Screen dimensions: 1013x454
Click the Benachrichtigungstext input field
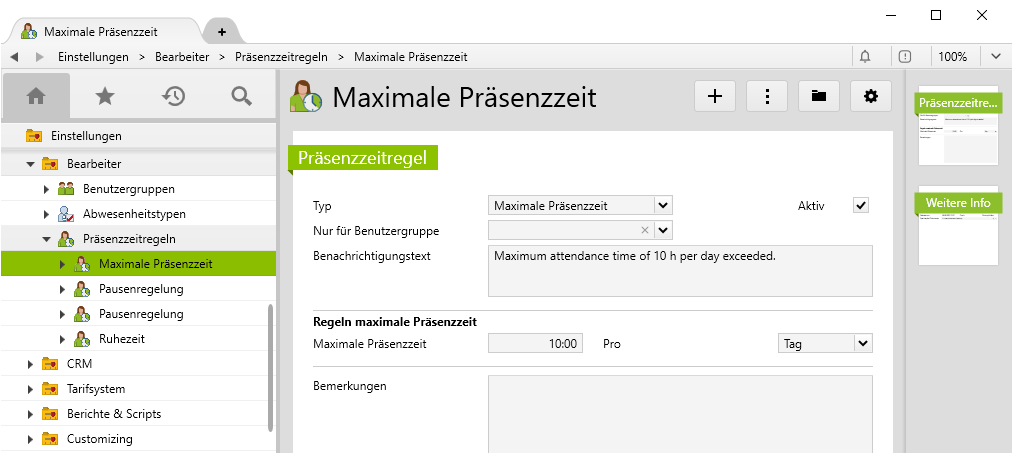pos(680,271)
